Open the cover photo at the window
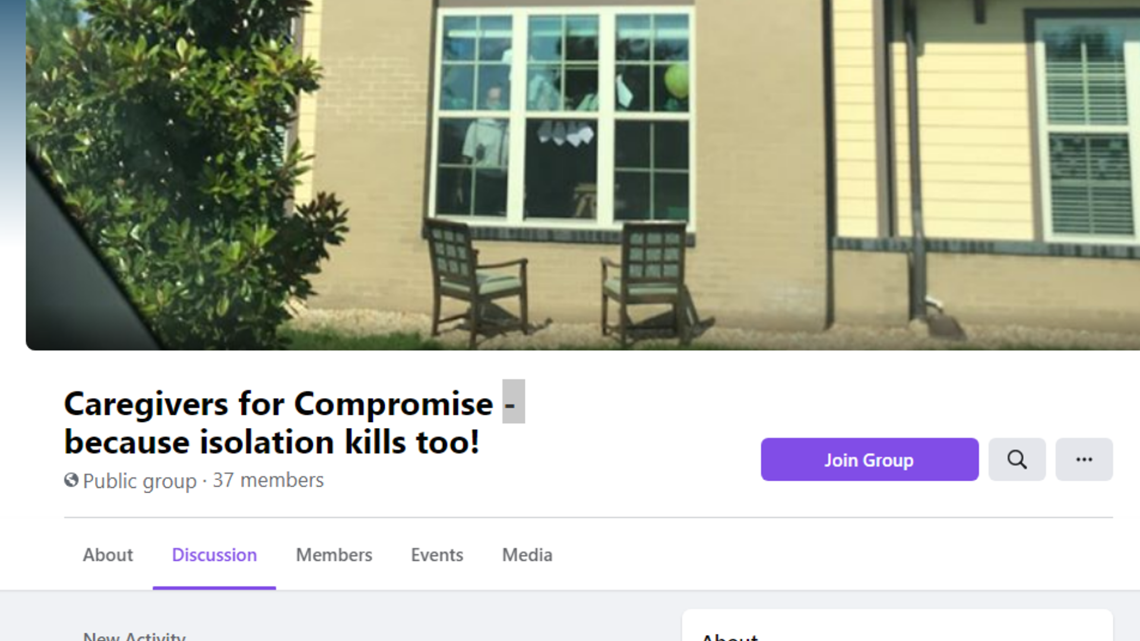Image resolution: width=1140 pixels, height=641 pixels. [562, 115]
